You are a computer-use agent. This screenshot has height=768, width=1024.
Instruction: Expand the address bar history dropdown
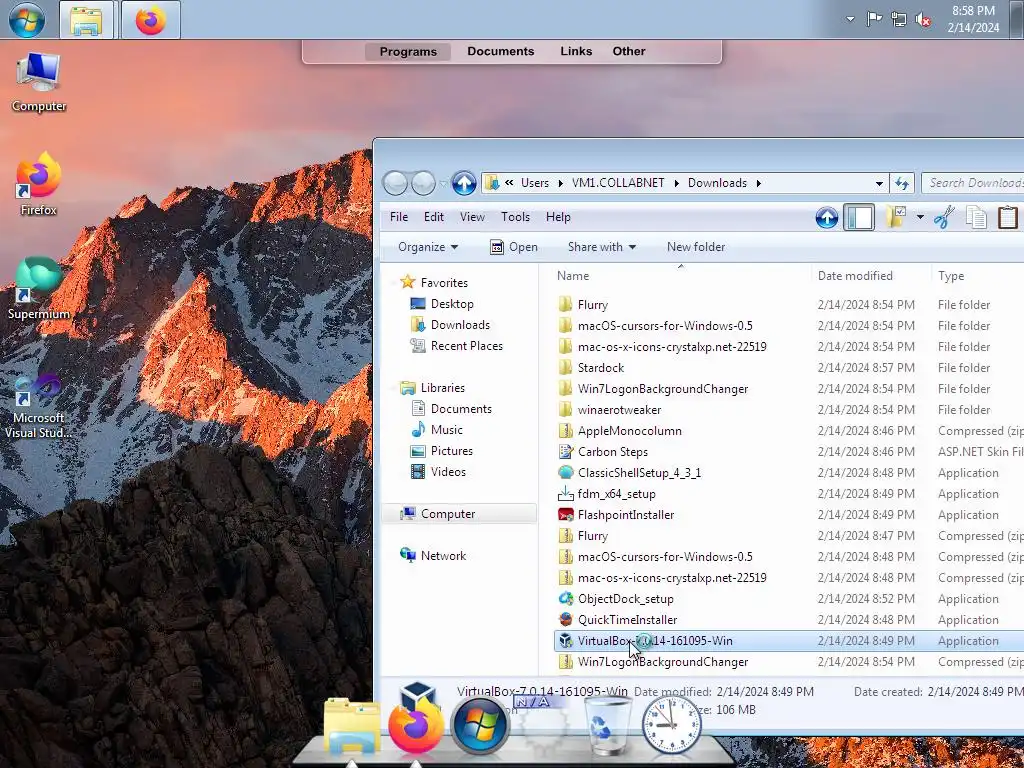[x=879, y=184]
